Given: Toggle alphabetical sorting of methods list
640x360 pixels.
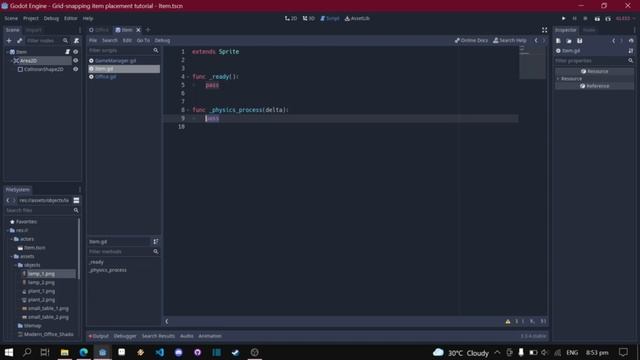Looking at the screenshot, I should coord(156,242).
